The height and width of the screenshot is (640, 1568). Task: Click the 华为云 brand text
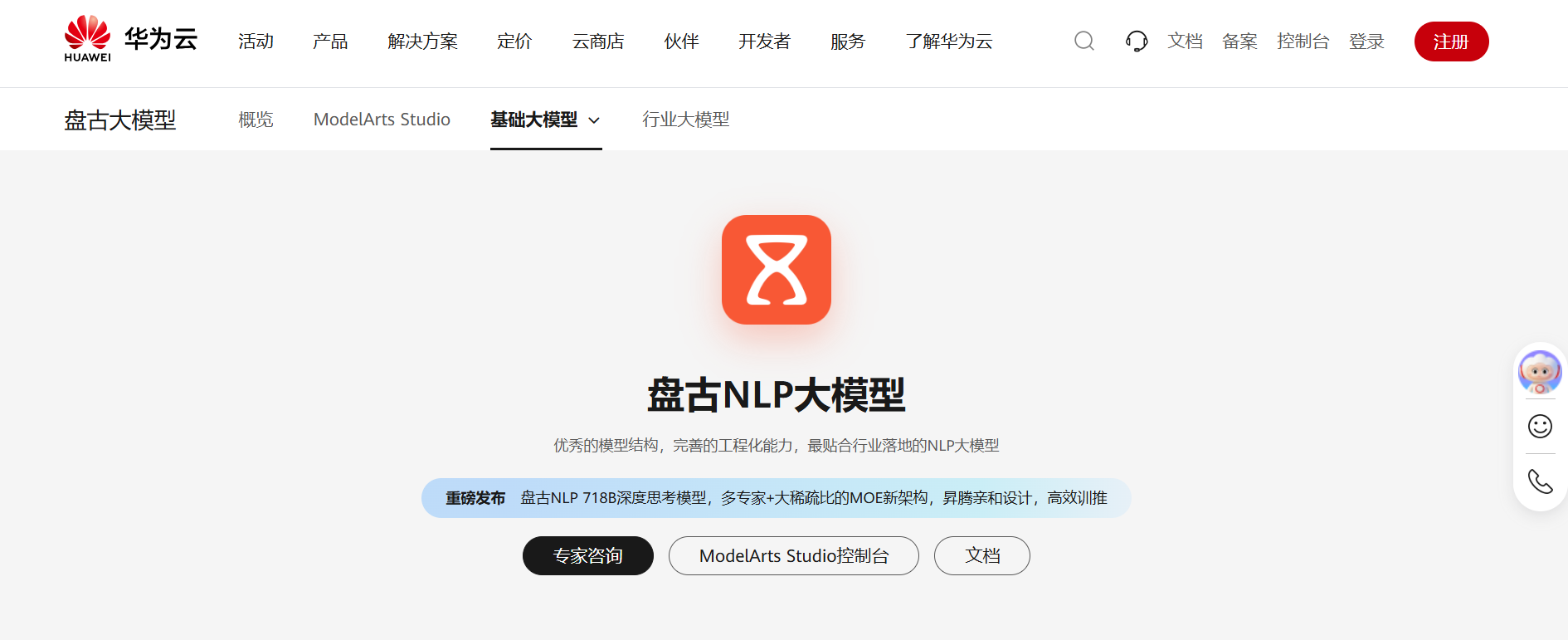click(161, 38)
